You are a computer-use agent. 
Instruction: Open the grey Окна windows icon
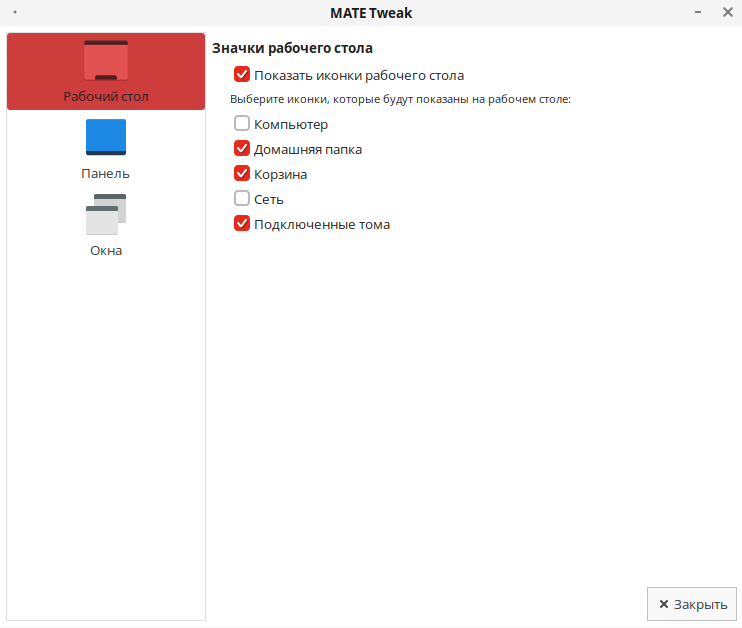tap(106, 214)
